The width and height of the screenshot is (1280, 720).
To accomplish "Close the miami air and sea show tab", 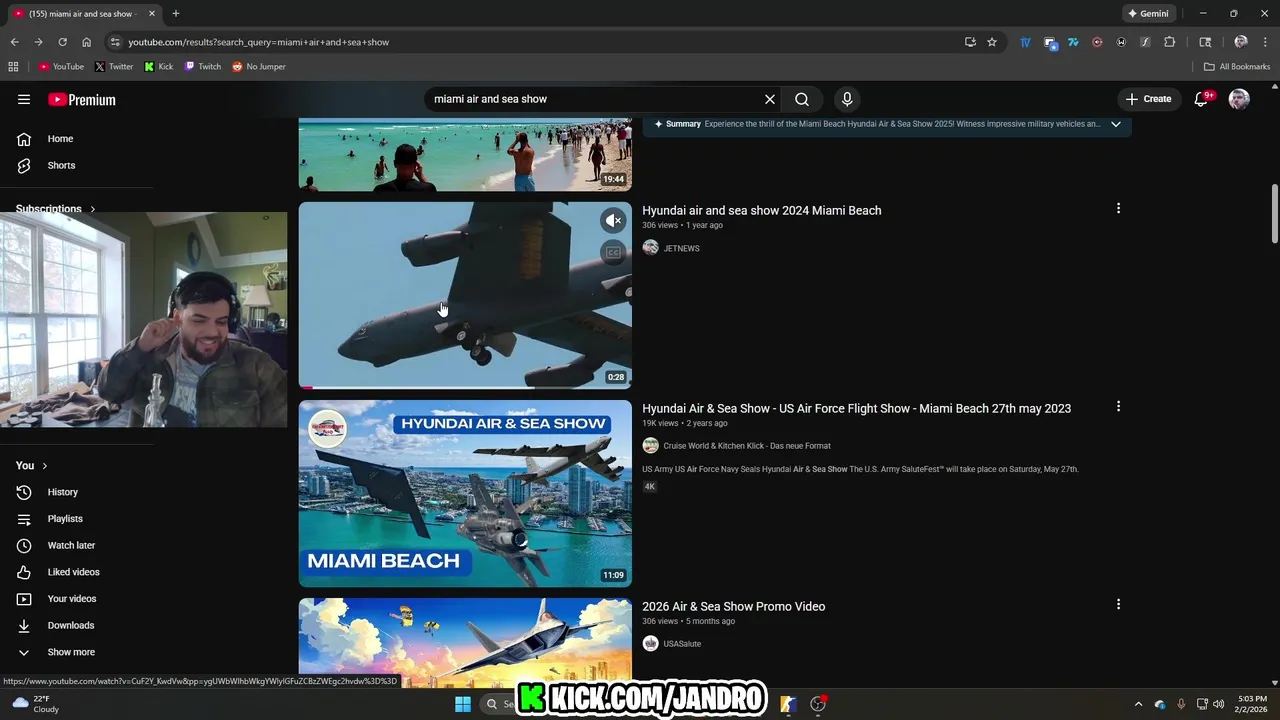I will [x=152, y=14].
